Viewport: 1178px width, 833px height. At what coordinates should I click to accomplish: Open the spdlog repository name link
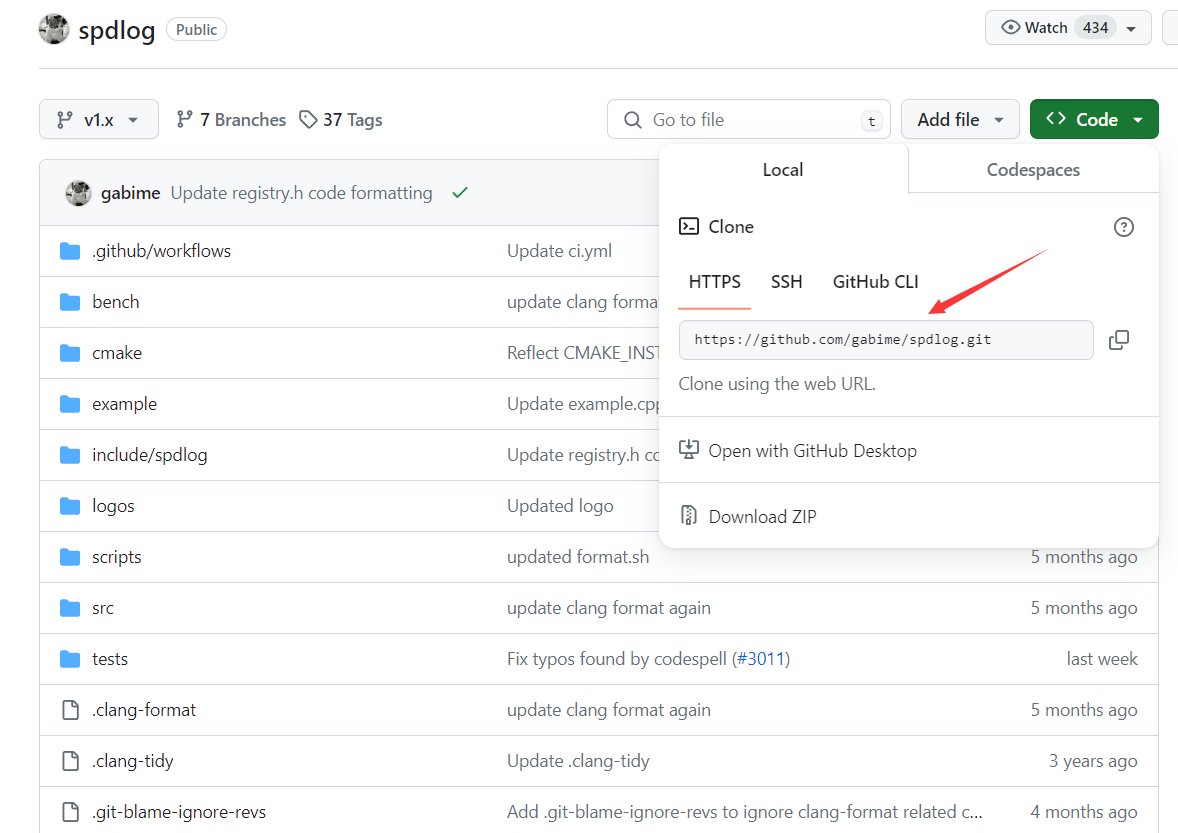(x=116, y=30)
